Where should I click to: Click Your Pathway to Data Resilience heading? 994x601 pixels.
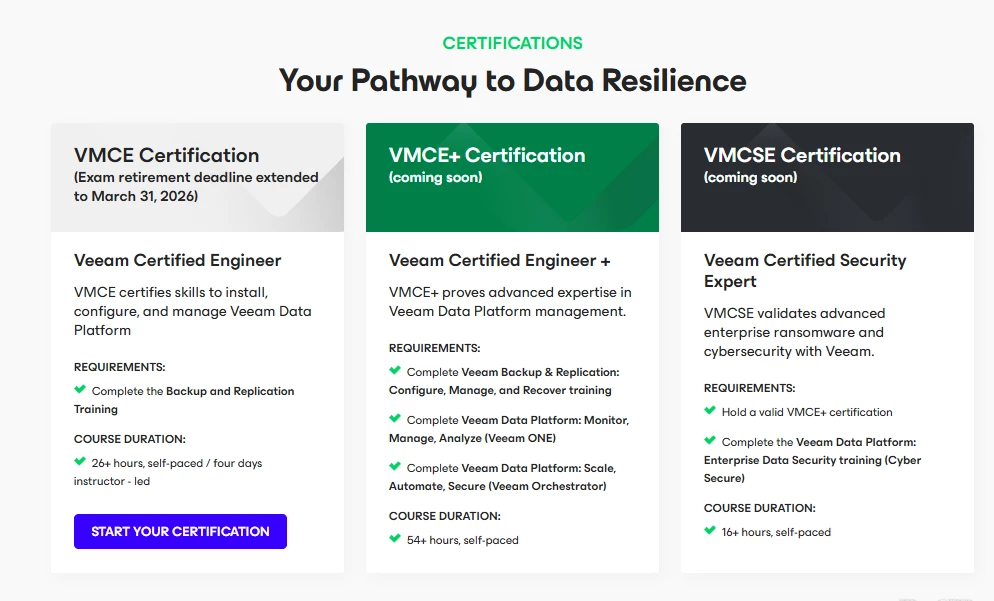(513, 80)
